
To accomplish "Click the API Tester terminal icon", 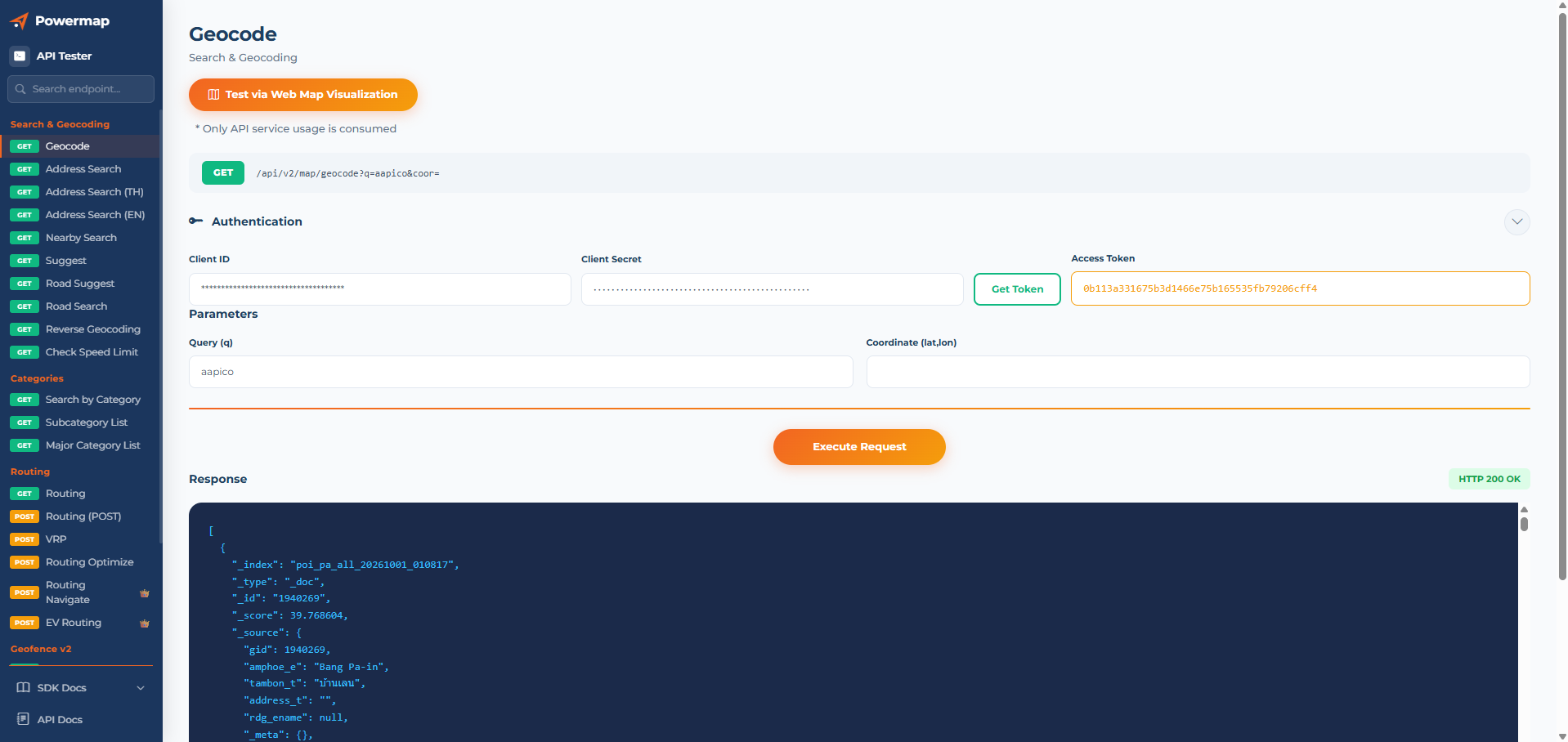I will [x=20, y=56].
